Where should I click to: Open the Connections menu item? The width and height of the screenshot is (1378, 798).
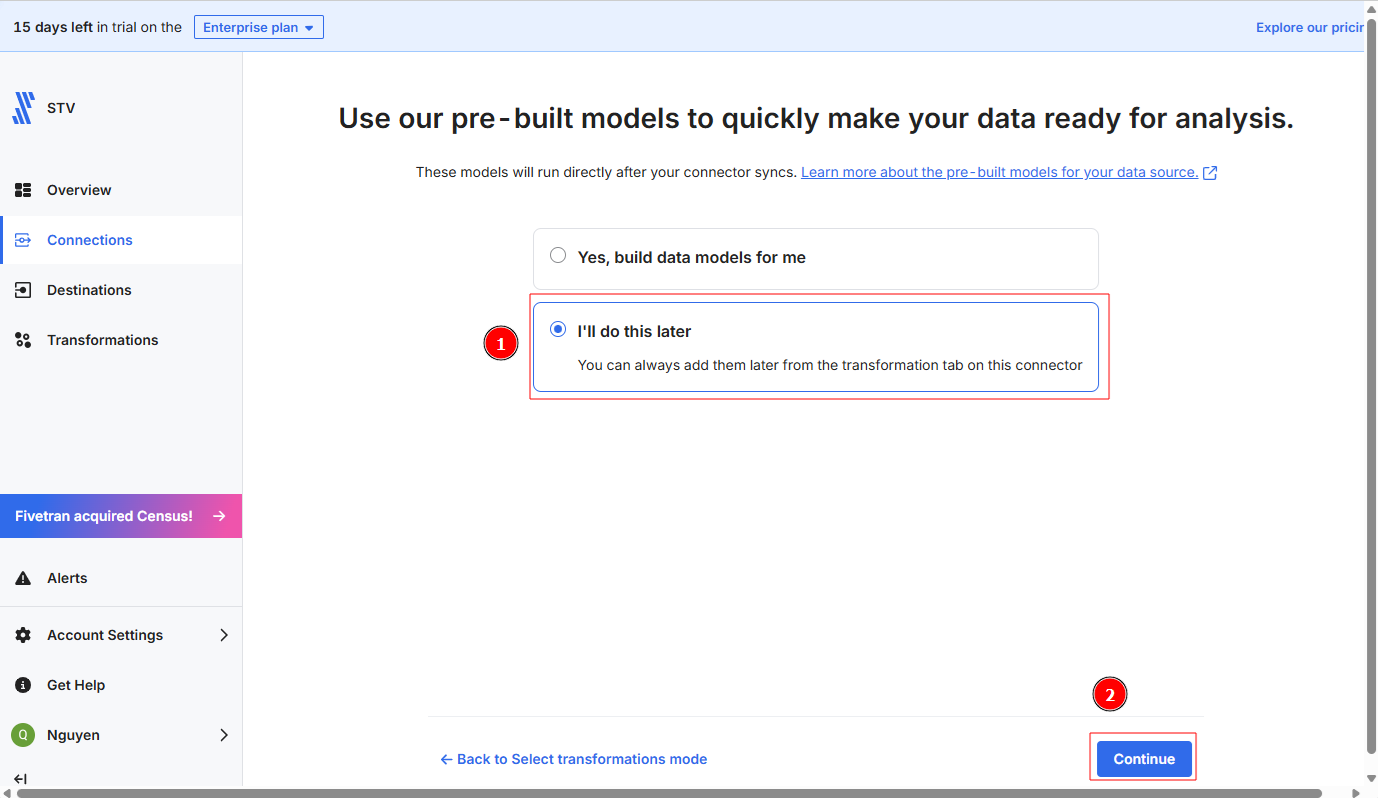tap(90, 240)
